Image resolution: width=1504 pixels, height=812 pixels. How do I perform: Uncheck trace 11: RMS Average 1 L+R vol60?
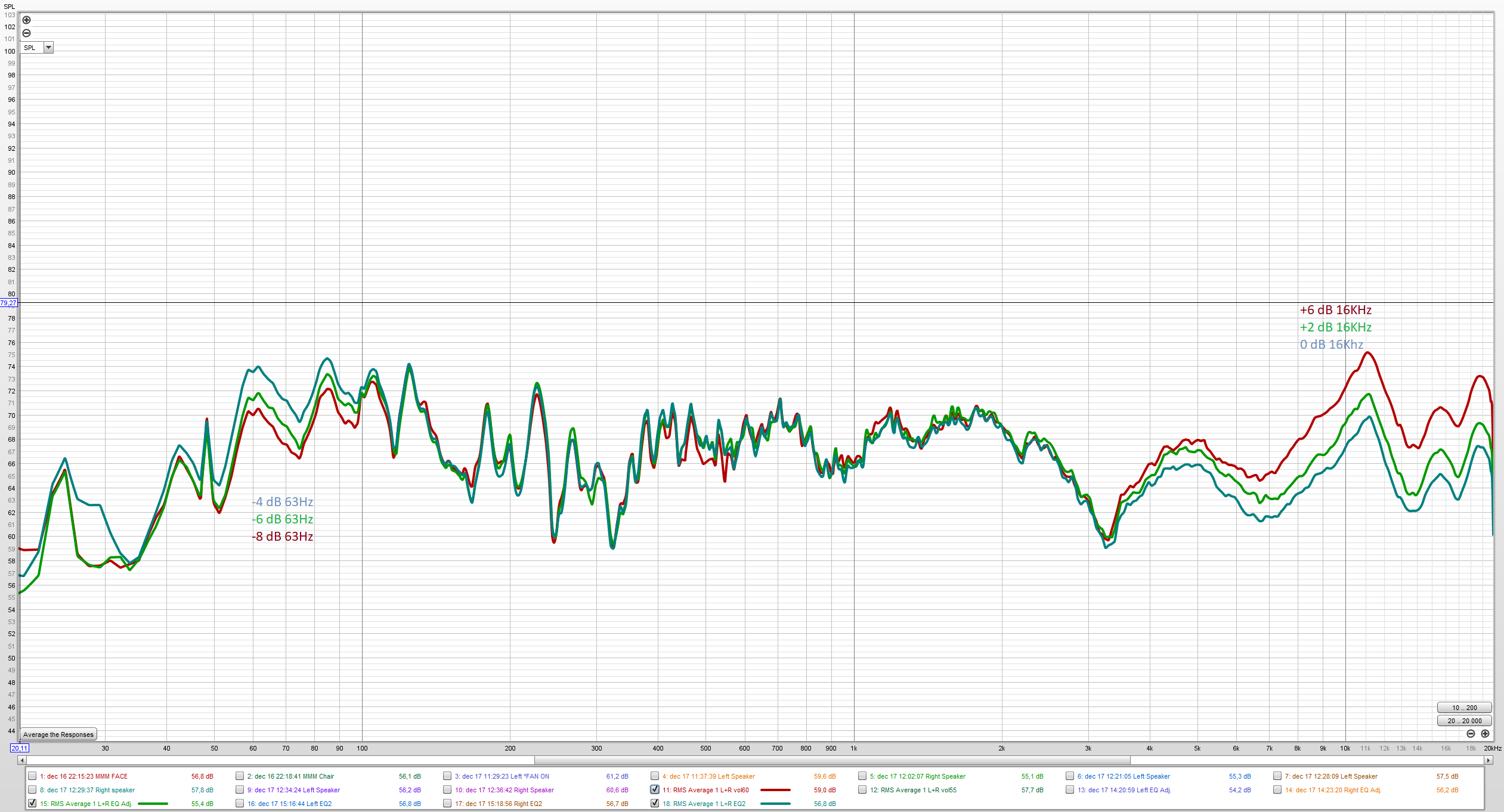coord(655,790)
